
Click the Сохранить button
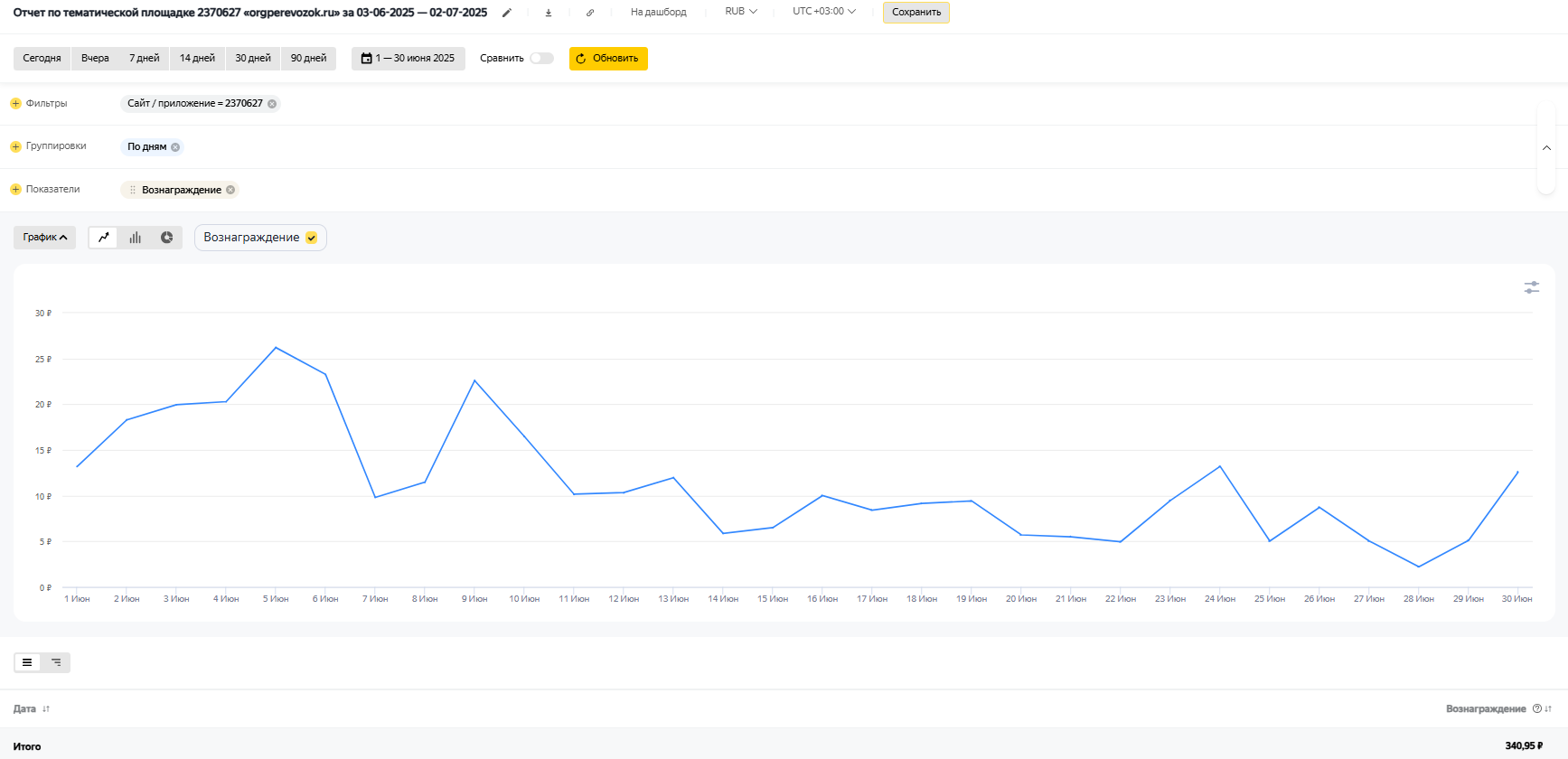[915, 13]
